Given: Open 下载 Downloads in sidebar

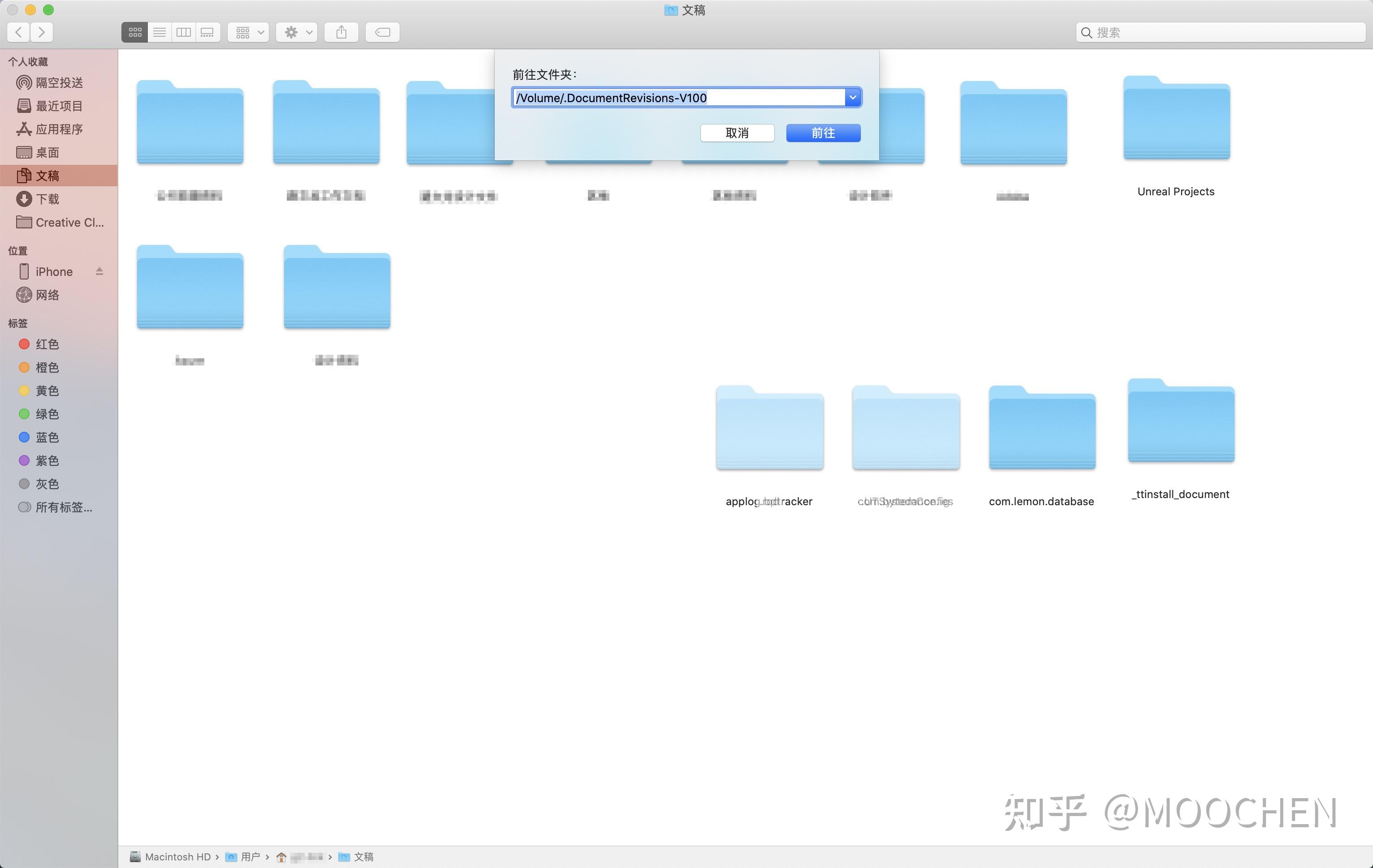Looking at the screenshot, I should point(47,199).
